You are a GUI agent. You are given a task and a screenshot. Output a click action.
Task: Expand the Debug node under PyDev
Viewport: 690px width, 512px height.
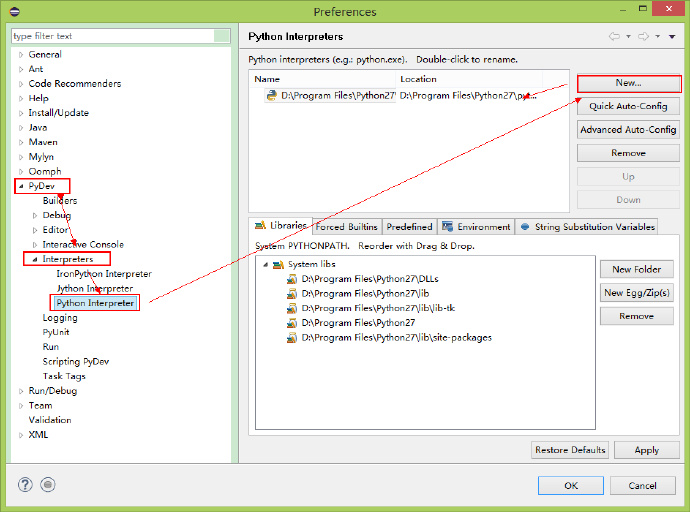pyautogui.click(x=35, y=216)
